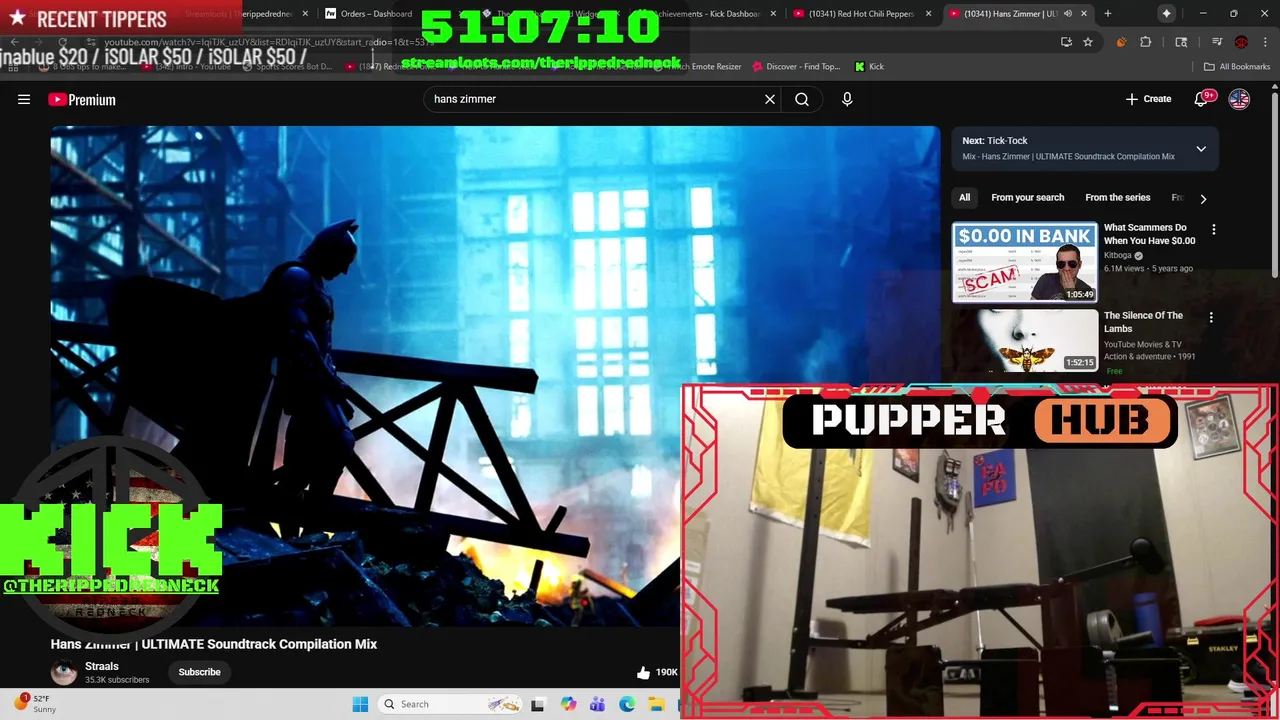Close the Hans Zimmer browser tab
The height and width of the screenshot is (720, 1280).
pyautogui.click(x=1083, y=14)
